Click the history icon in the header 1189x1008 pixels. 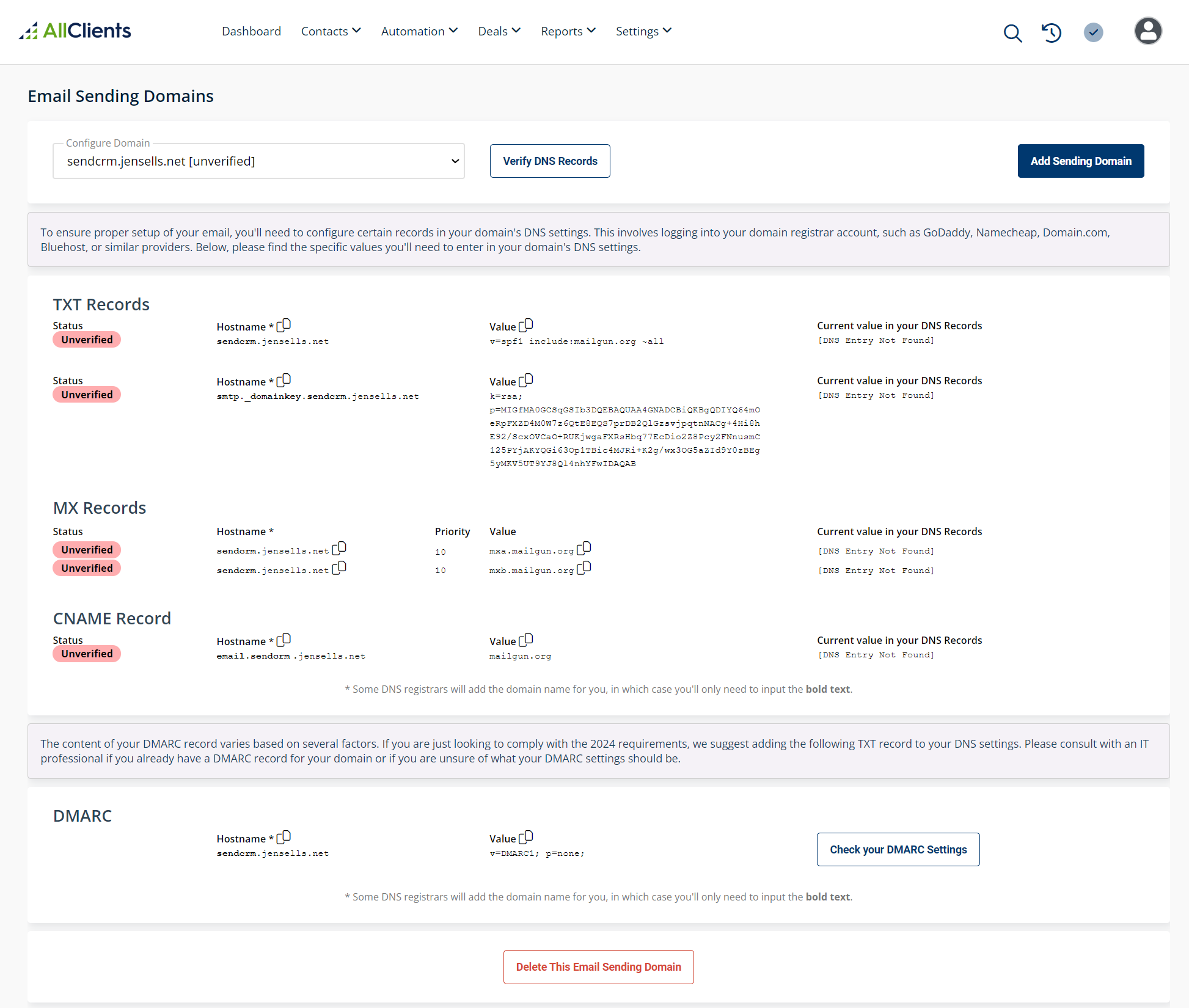coord(1052,32)
